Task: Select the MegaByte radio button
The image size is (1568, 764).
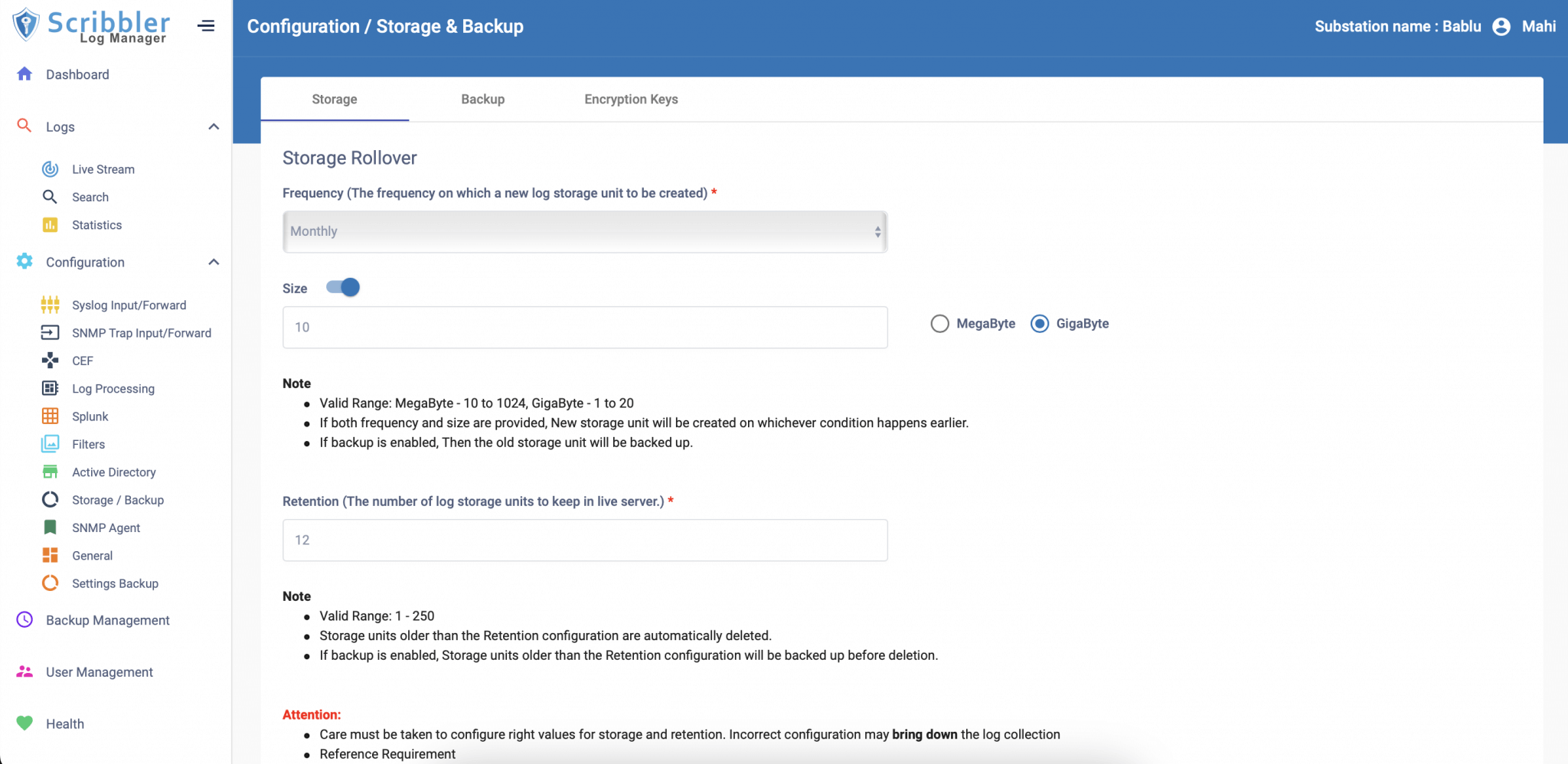Action: tap(939, 324)
